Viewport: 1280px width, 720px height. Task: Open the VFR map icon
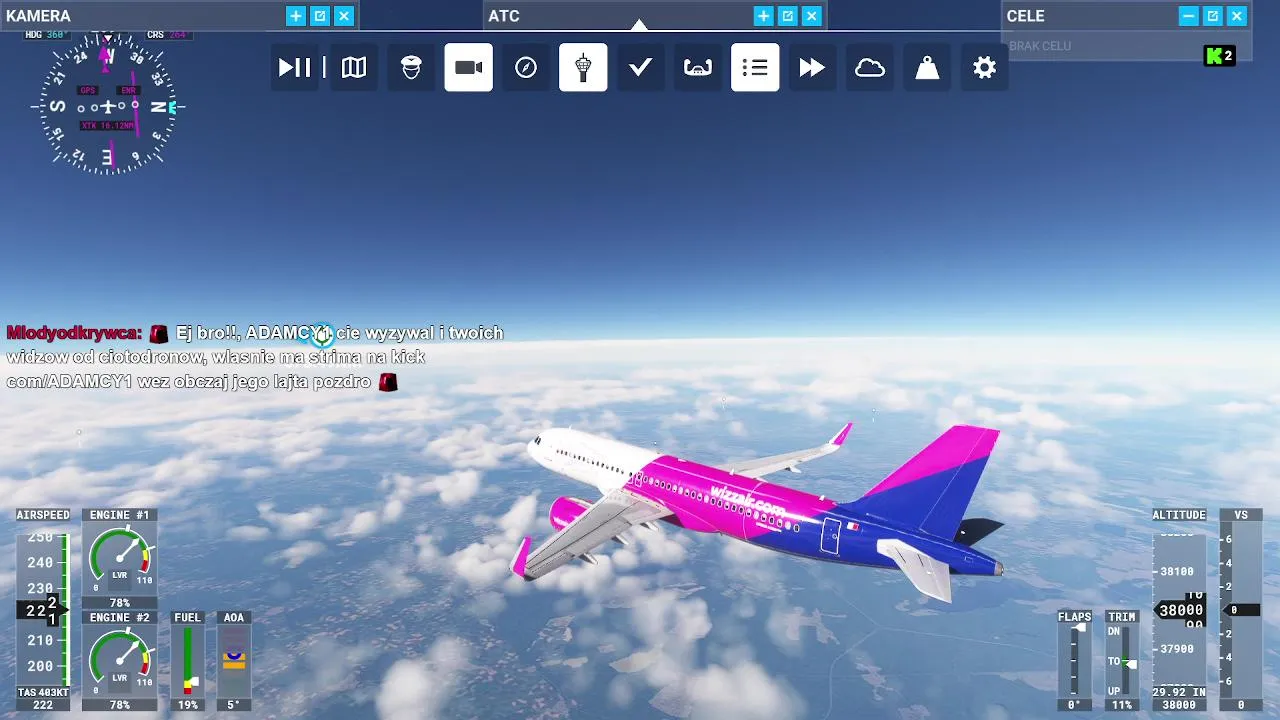(354, 67)
